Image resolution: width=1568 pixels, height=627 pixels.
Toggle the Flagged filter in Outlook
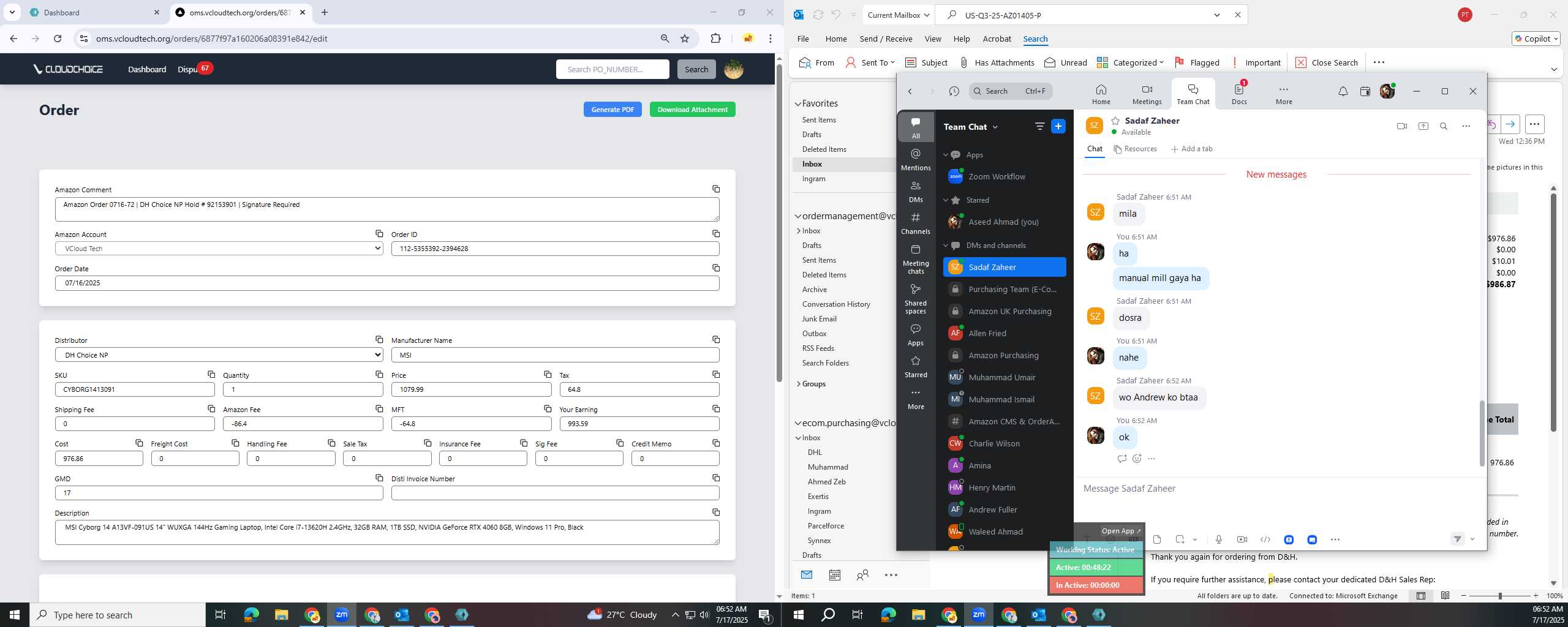click(x=1197, y=62)
